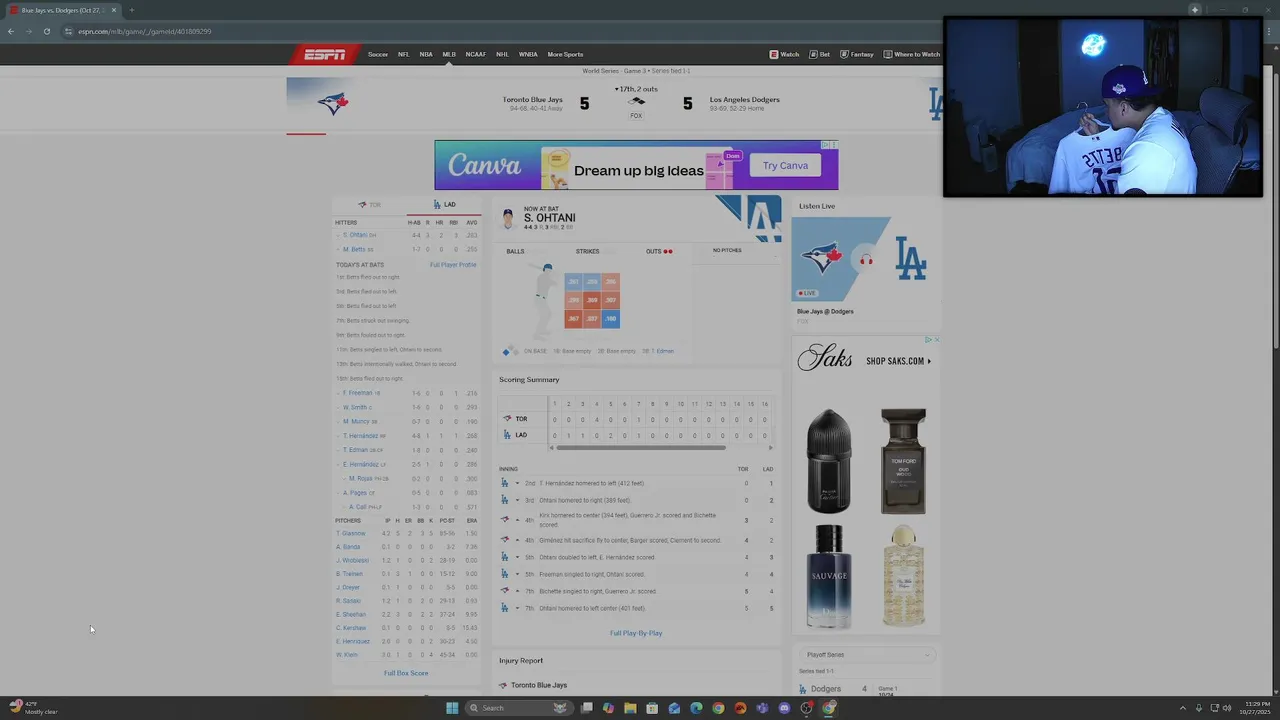This screenshot has height=720, width=1280.
Task: Open Microsoft Teams from the taskbar
Action: click(762, 708)
